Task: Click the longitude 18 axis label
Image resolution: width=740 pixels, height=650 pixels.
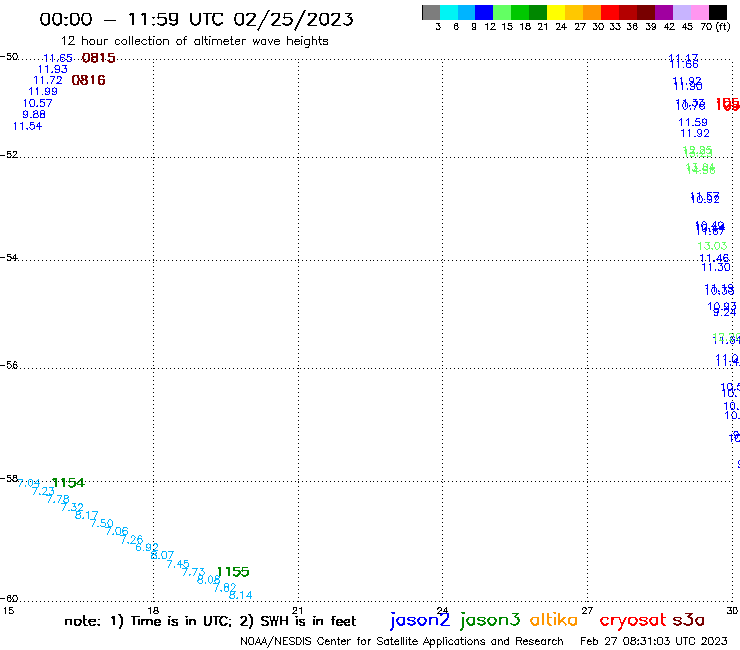Action: pos(153,610)
